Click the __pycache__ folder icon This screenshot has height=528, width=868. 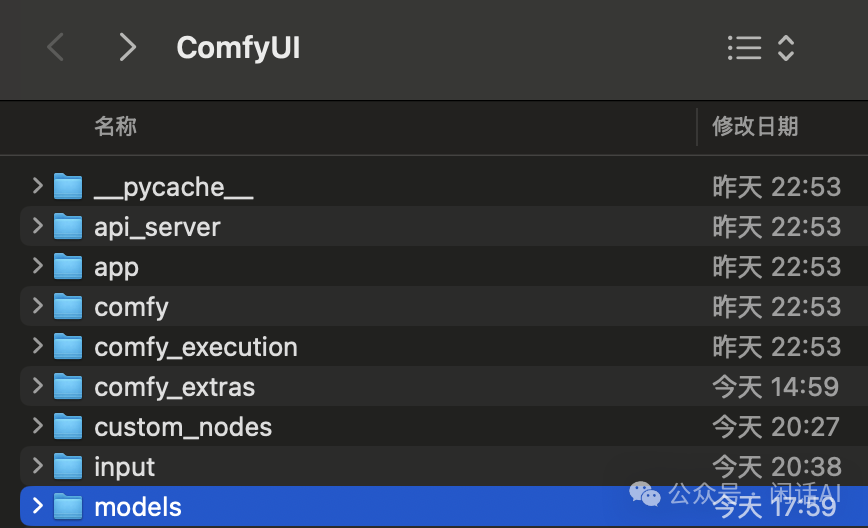pyautogui.click(x=68, y=187)
